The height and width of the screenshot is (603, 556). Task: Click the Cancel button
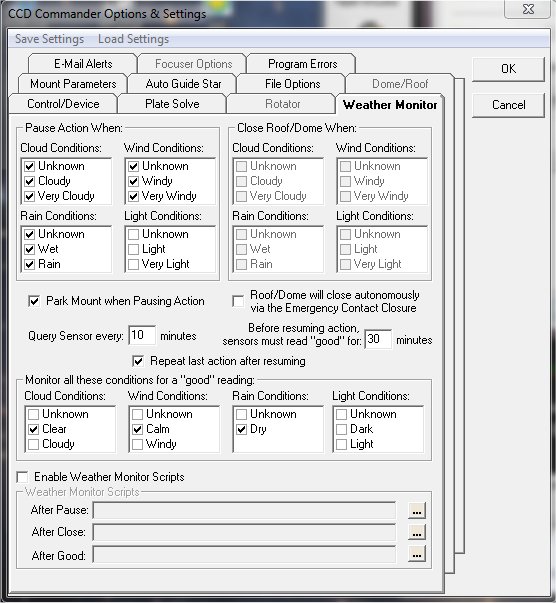click(508, 105)
